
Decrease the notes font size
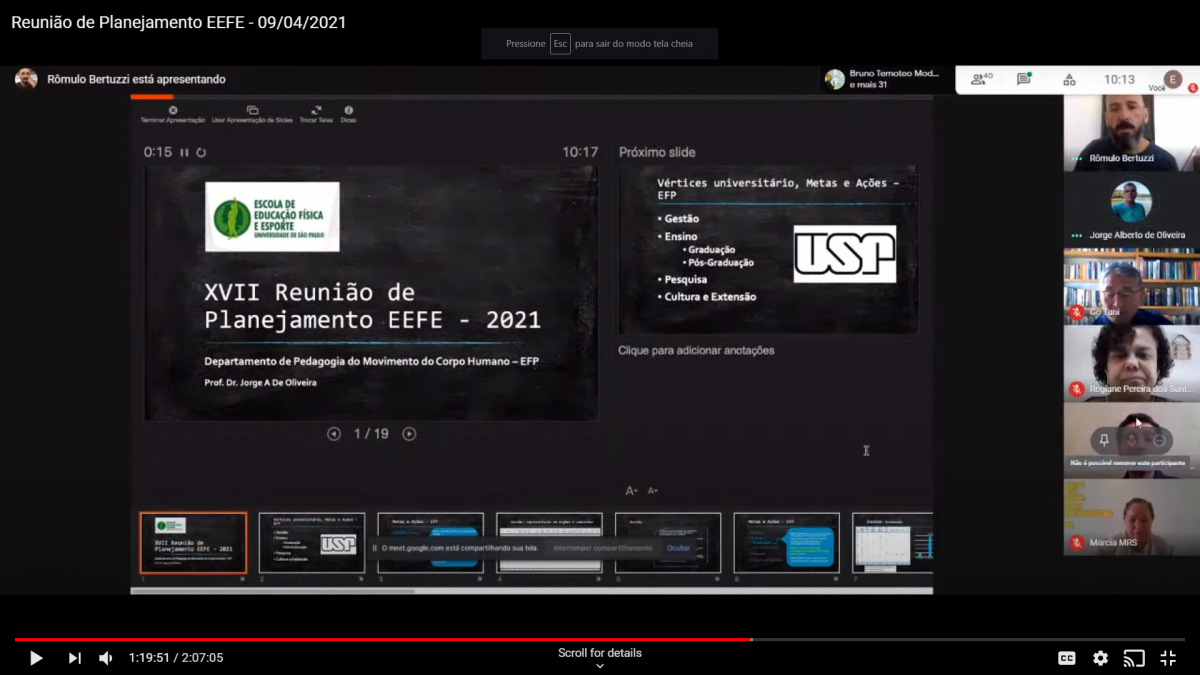click(x=653, y=491)
